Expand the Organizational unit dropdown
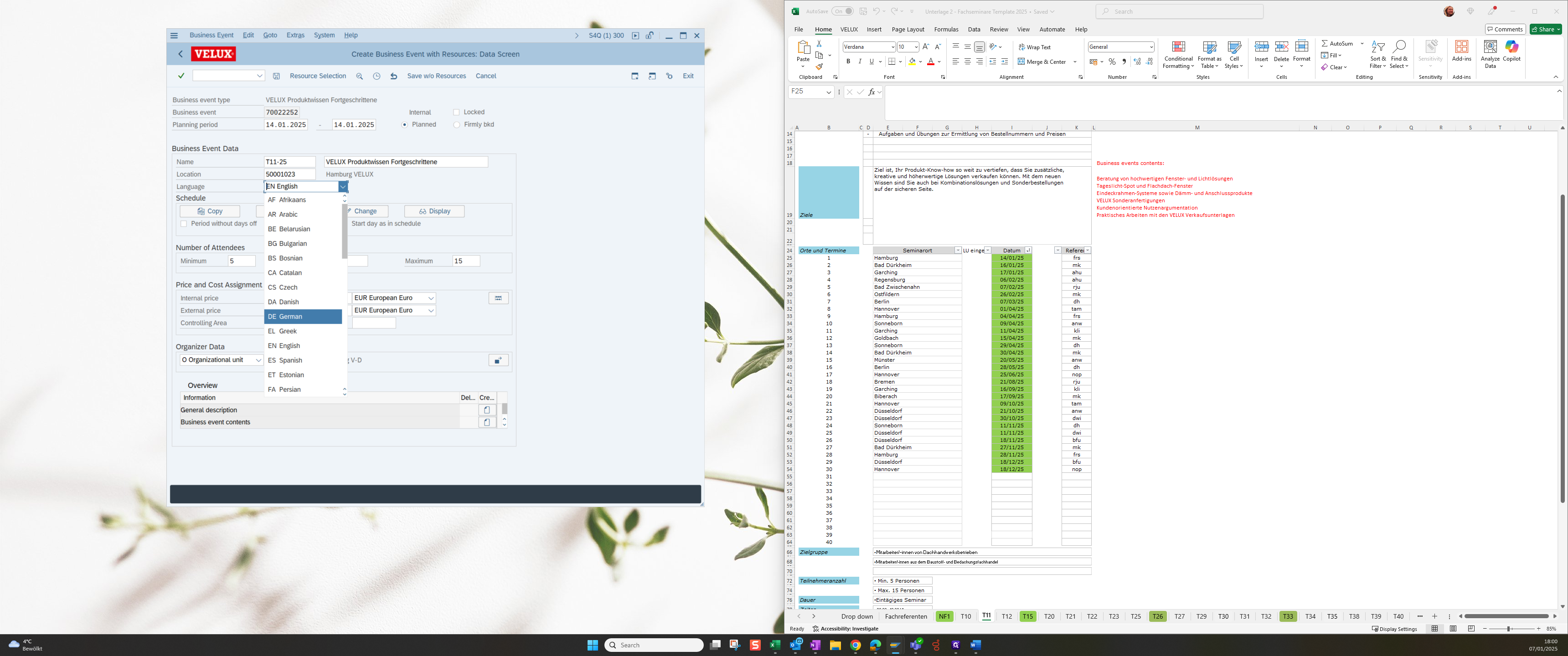1568x656 pixels. [x=258, y=360]
